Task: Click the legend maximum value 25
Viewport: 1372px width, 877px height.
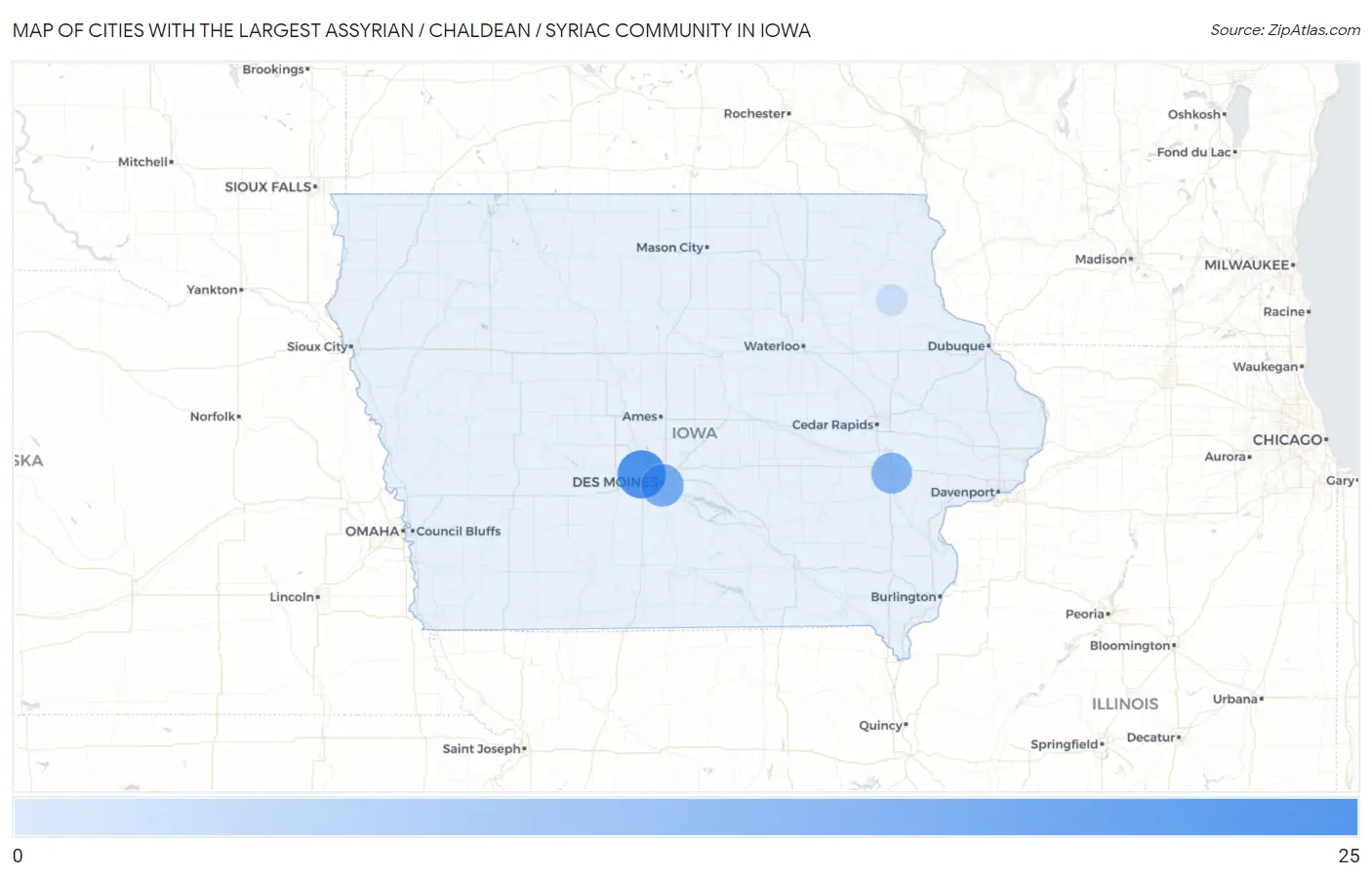Action: click(1349, 856)
